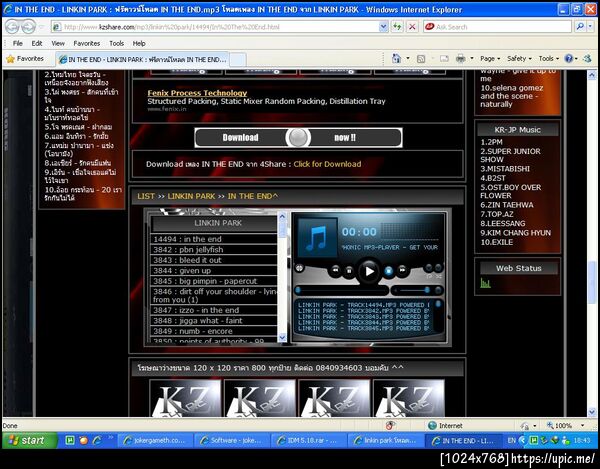Viewport: 600px width, 469px height.
Task: Click the song list scroll down arrow
Action: [x=282, y=337]
